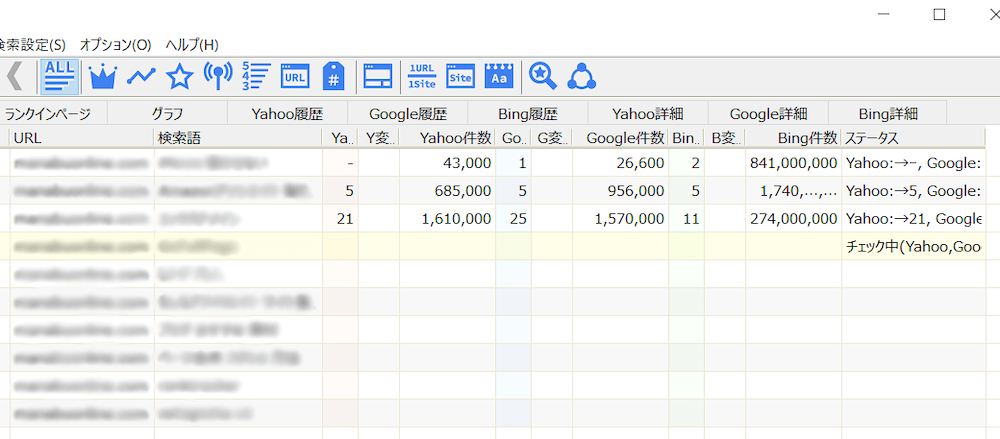Click the hashtag tag icon

334,77
